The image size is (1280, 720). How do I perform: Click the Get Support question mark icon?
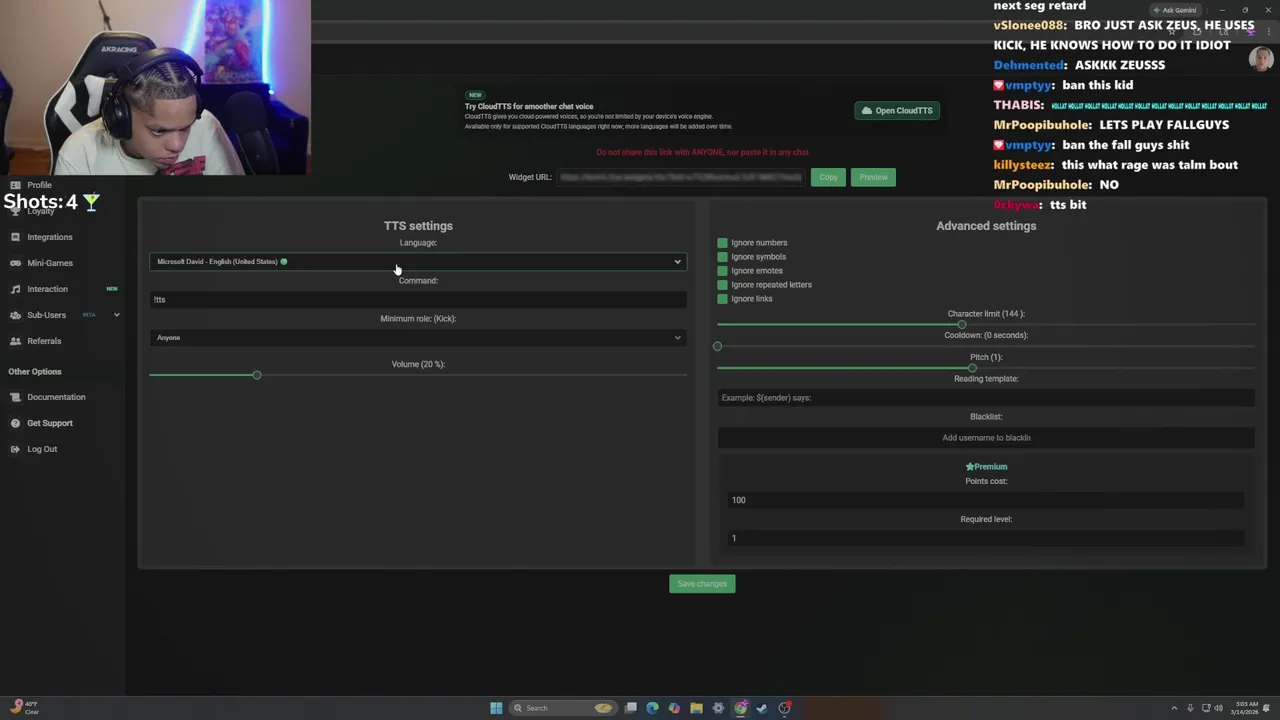tap(15, 423)
